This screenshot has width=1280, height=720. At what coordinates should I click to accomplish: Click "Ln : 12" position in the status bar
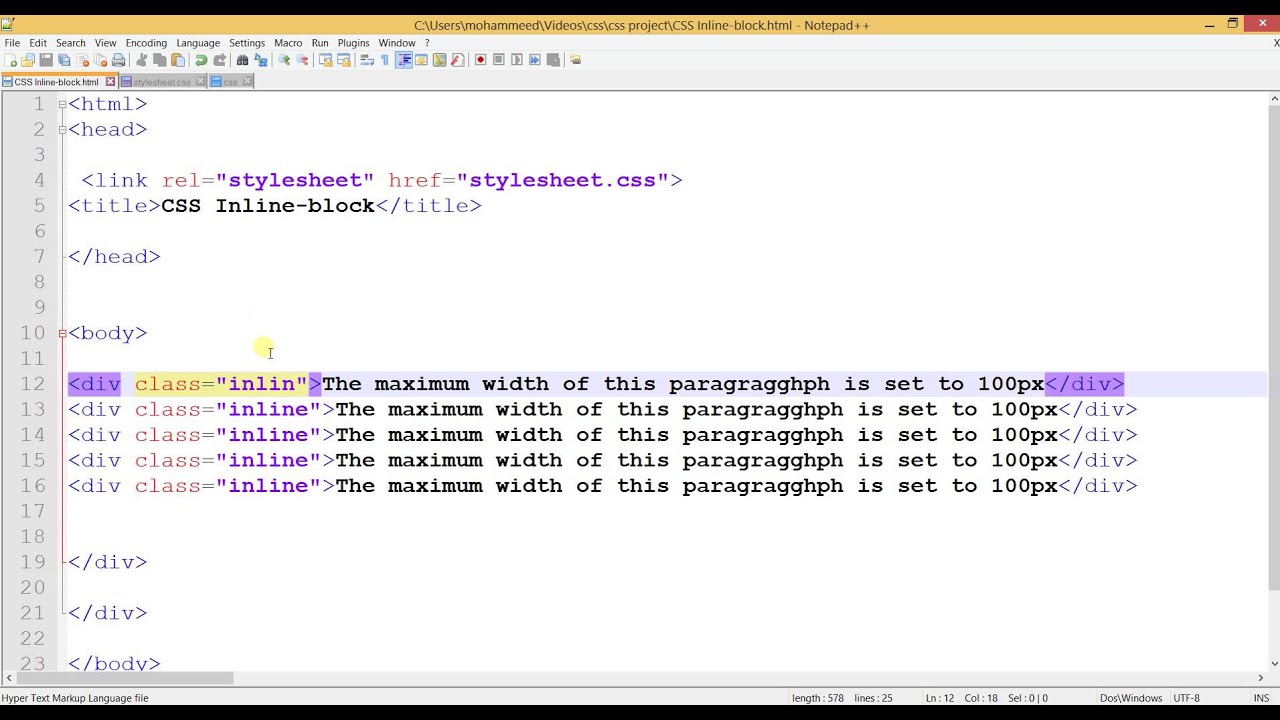941,698
